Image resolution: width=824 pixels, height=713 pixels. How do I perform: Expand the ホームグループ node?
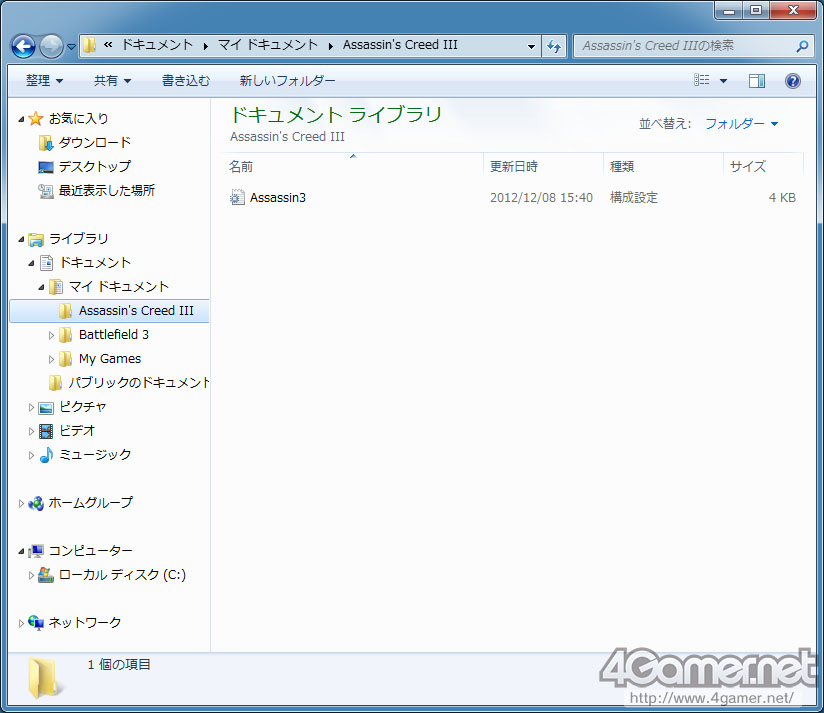21,503
